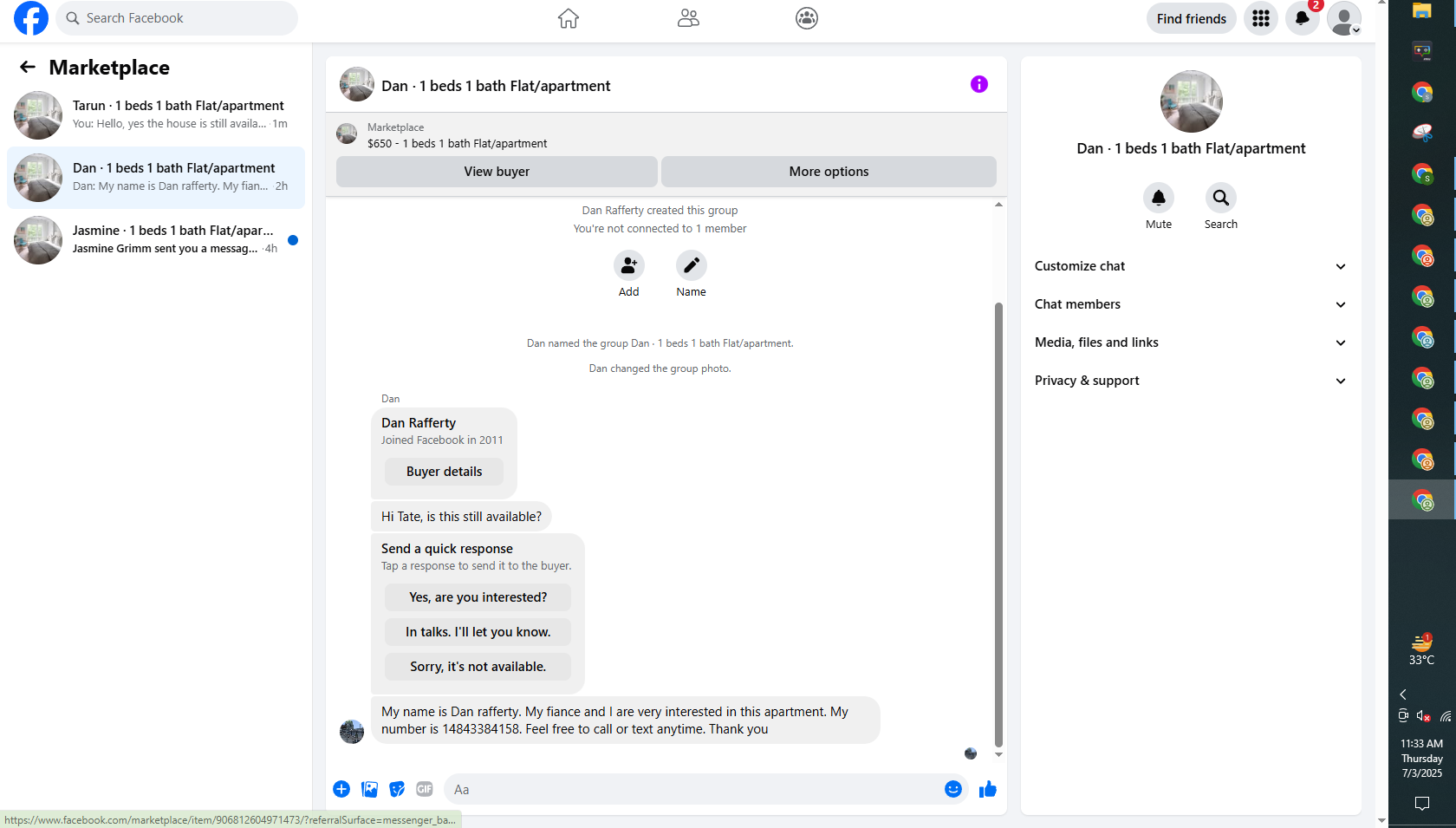Viewport: 1456px width, 828px height.
Task: Click the Name pencil edit icon
Action: pyautogui.click(x=692, y=265)
